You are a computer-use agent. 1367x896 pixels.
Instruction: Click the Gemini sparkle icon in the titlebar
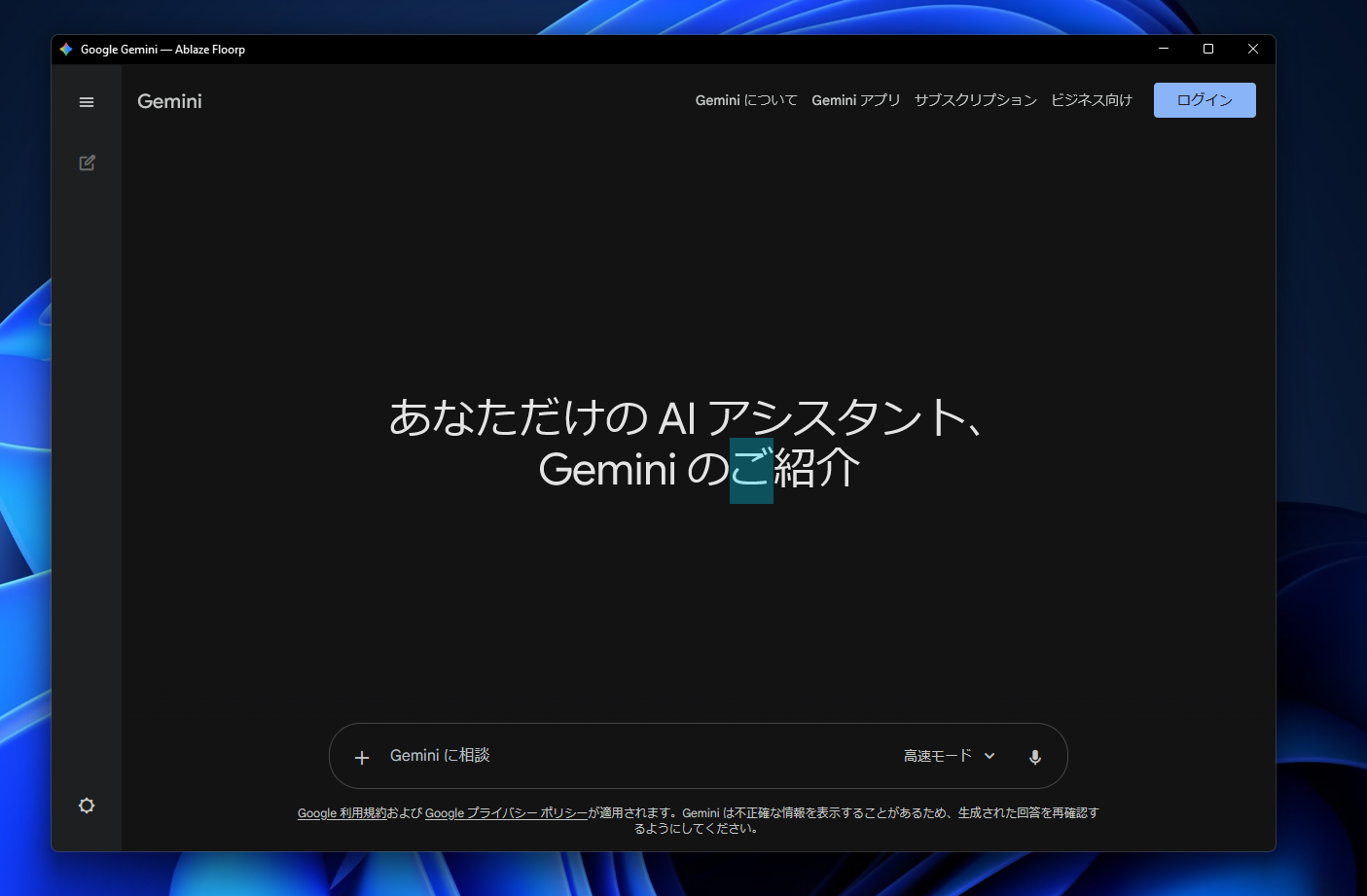[x=65, y=49]
